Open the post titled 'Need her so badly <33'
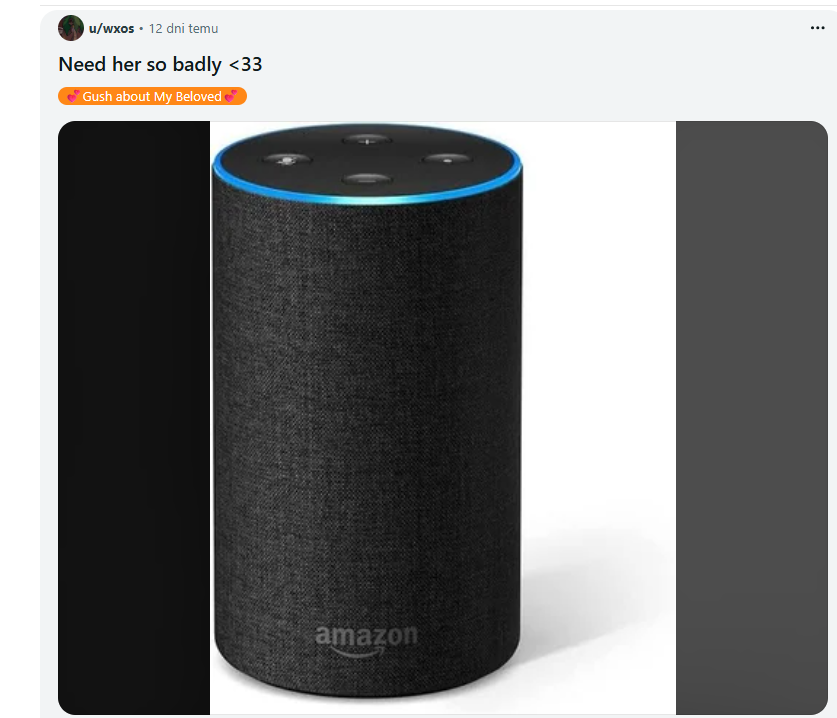 click(160, 65)
